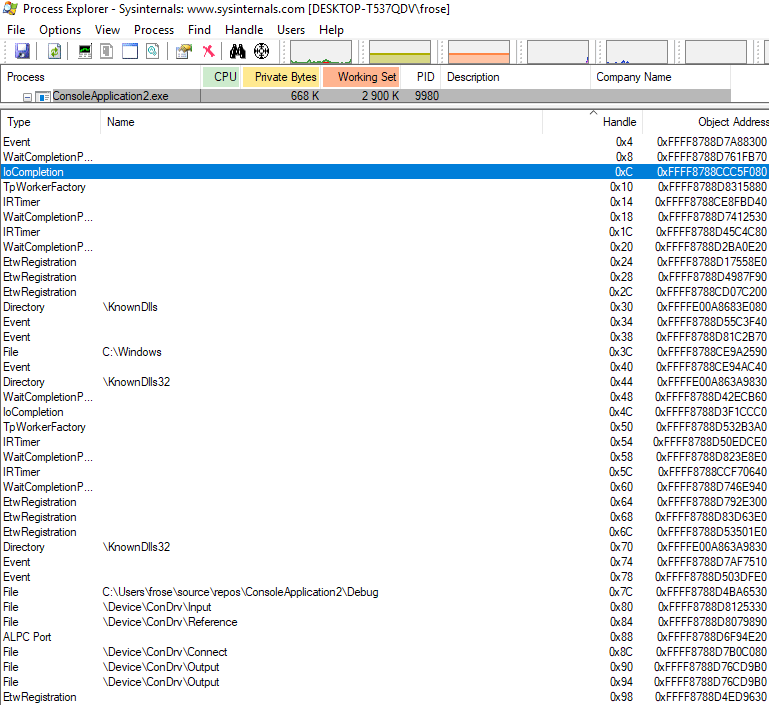Image resolution: width=769 pixels, height=705 pixels.
Task: Sort handles by the Name column header
Action: click(x=322, y=122)
